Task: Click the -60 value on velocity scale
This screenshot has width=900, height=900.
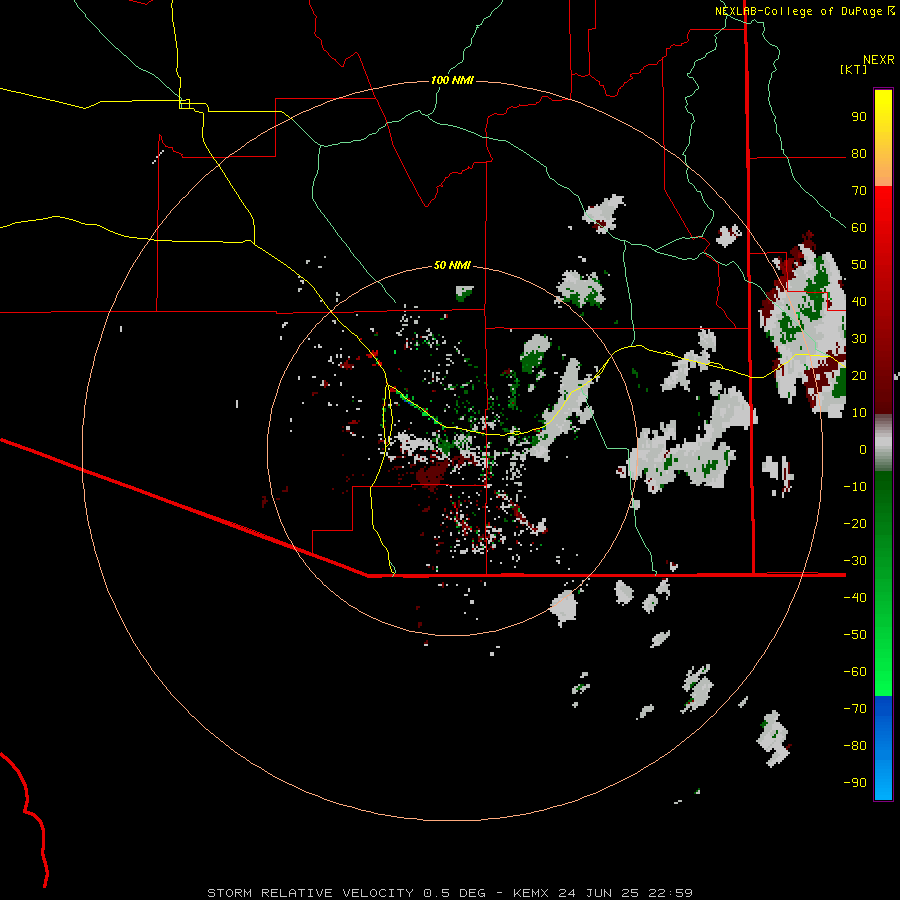Action: [855, 672]
